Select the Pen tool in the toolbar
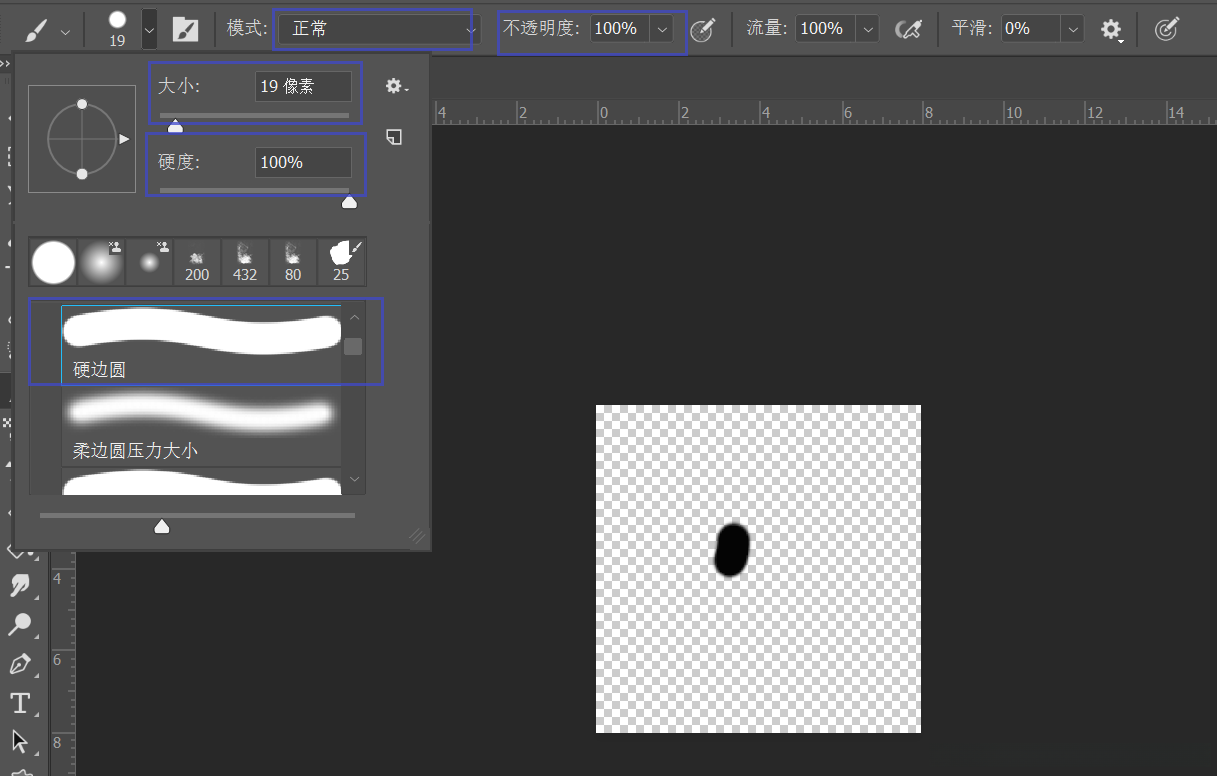The height and width of the screenshot is (776, 1217). (19, 664)
